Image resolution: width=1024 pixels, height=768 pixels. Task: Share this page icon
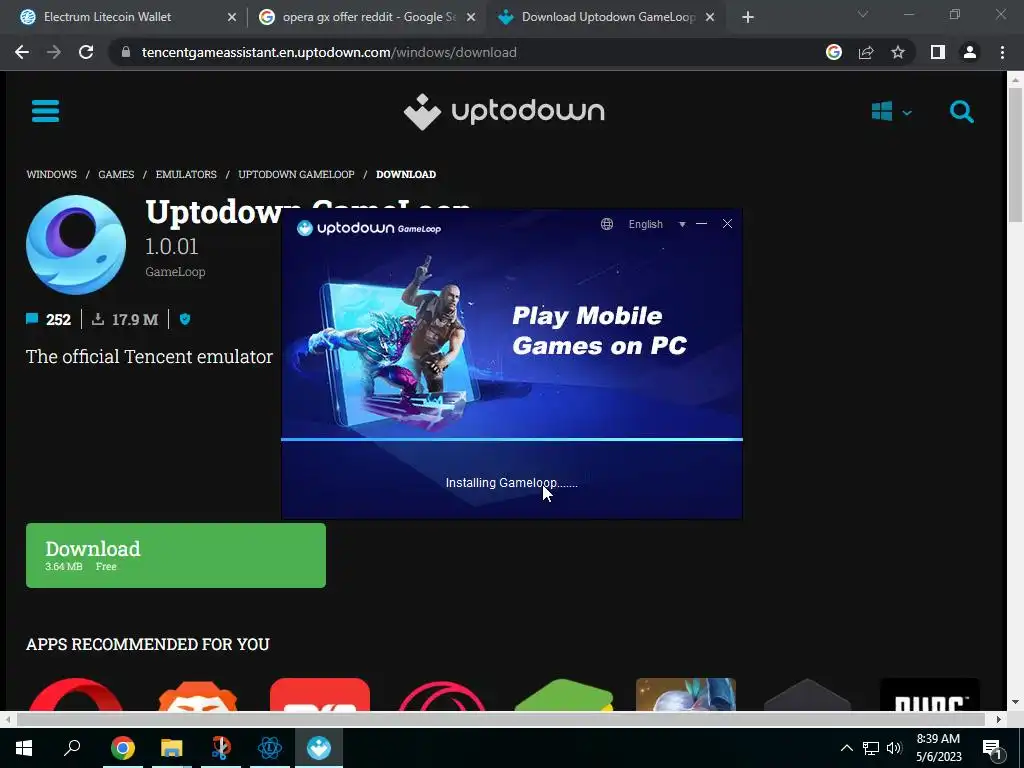click(866, 52)
